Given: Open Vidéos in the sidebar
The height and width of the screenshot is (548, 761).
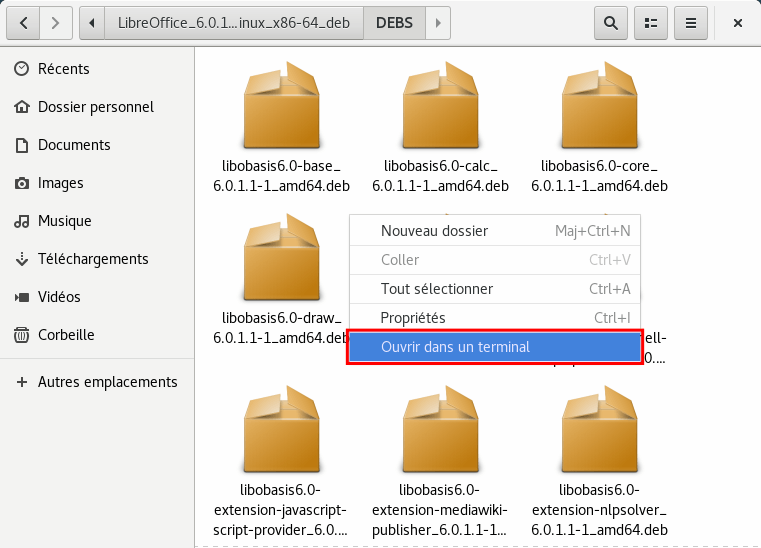Looking at the screenshot, I should (97, 297).
